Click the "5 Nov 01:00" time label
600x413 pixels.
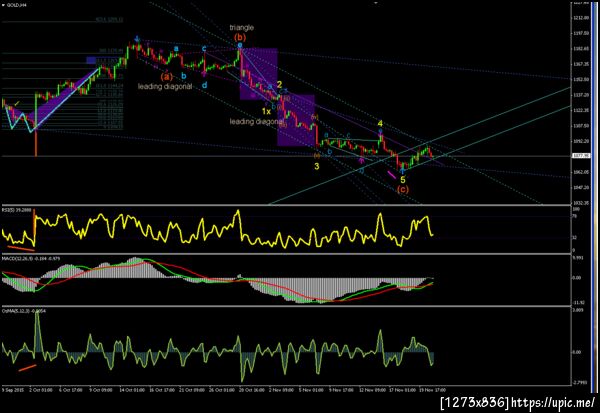[311, 390]
